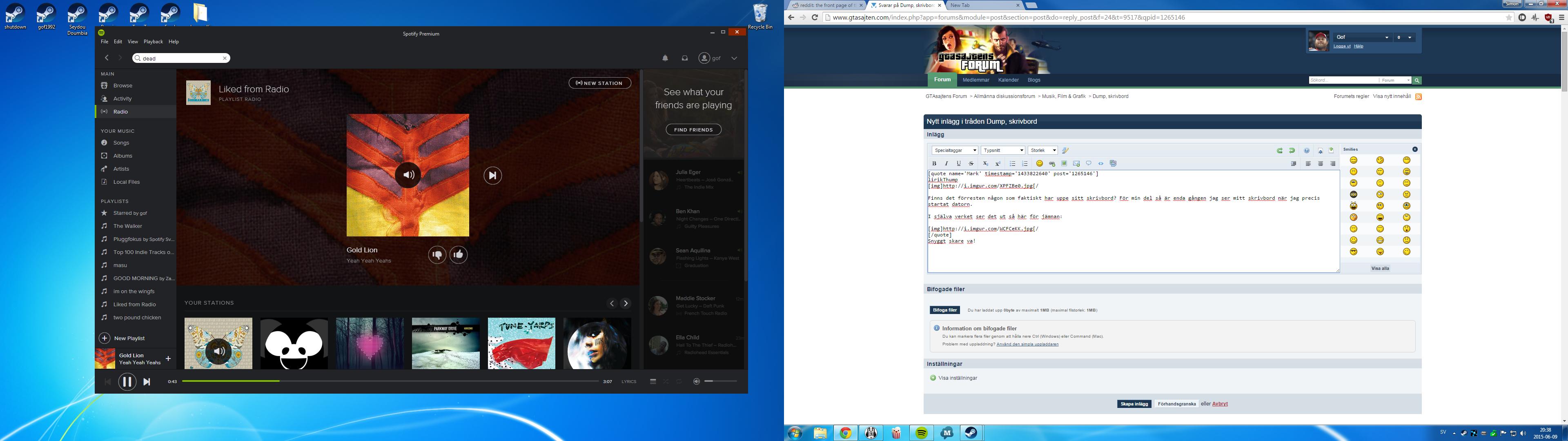Center-align text in forum editor
The width and height of the screenshot is (1568, 441).
click(x=1320, y=163)
